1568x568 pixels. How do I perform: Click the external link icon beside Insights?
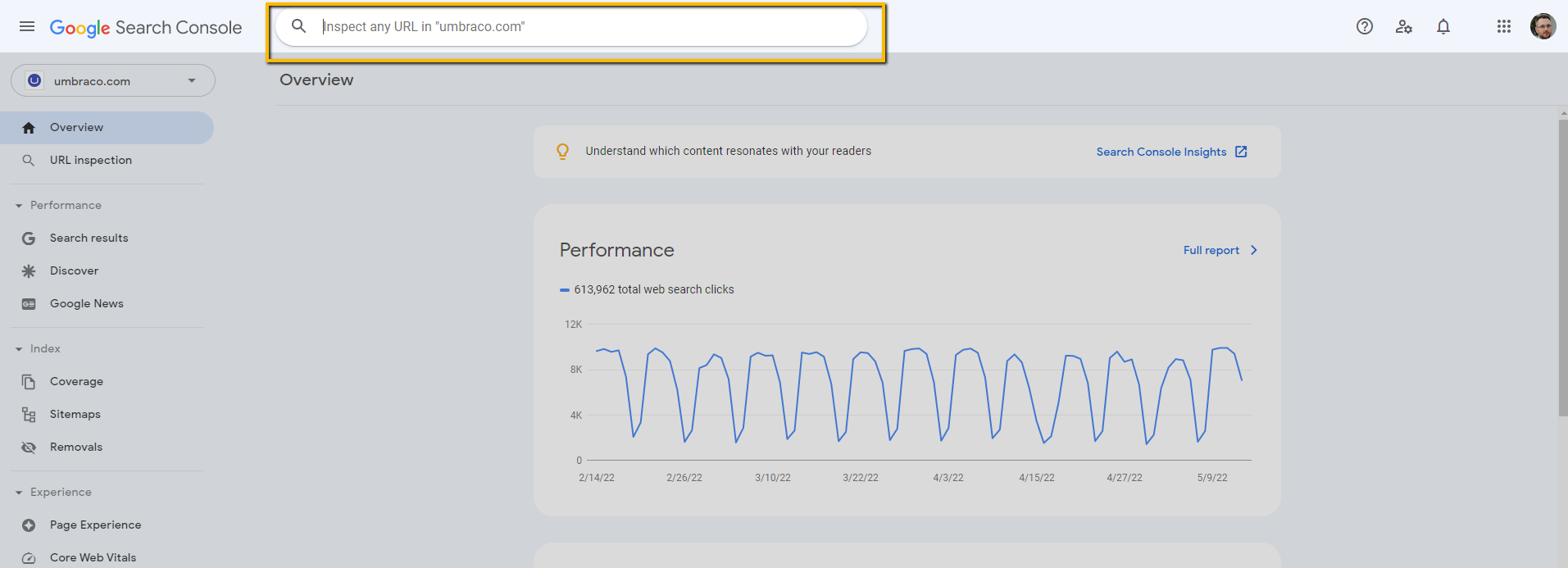pos(1241,152)
